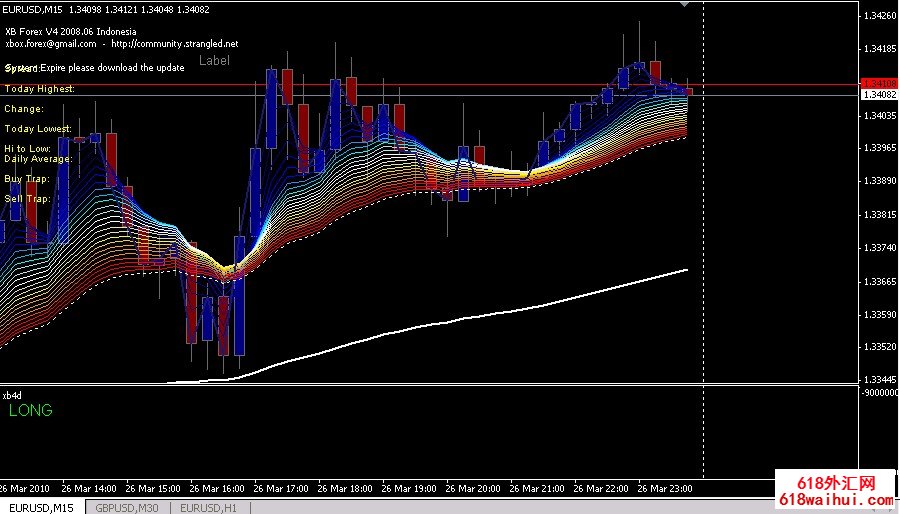This screenshot has height=514, width=900.
Task: Click the 1.34260 price on the scale
Action: [880, 16]
